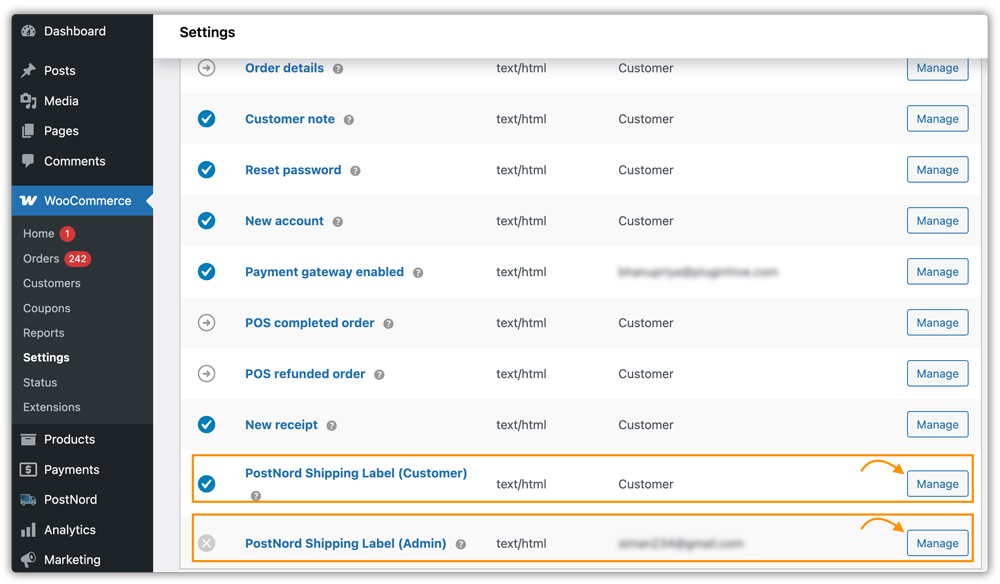Toggle Reset password enabled checkmark
Image resolution: width=1000 pixels, height=584 pixels.
tap(206, 170)
